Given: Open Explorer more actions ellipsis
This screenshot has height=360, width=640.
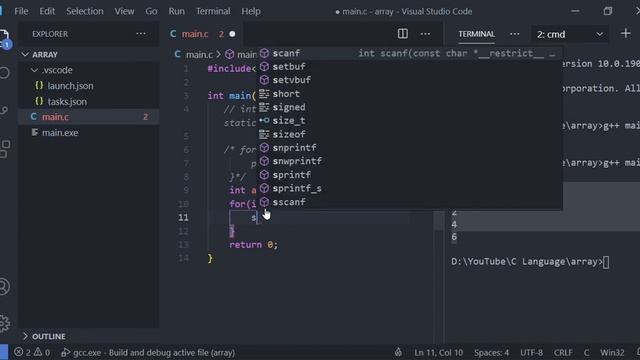Looking at the screenshot, I should click(x=141, y=34).
